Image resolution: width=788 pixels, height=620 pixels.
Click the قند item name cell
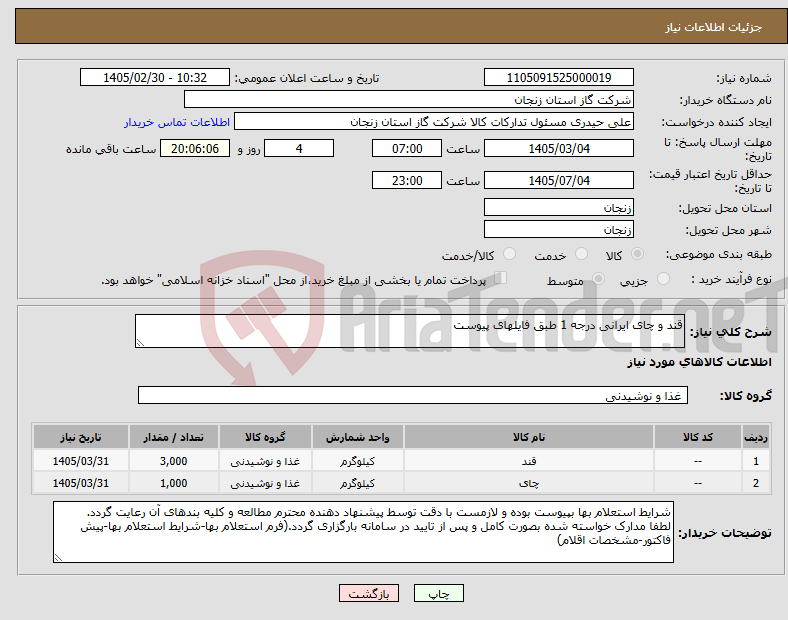click(x=529, y=461)
